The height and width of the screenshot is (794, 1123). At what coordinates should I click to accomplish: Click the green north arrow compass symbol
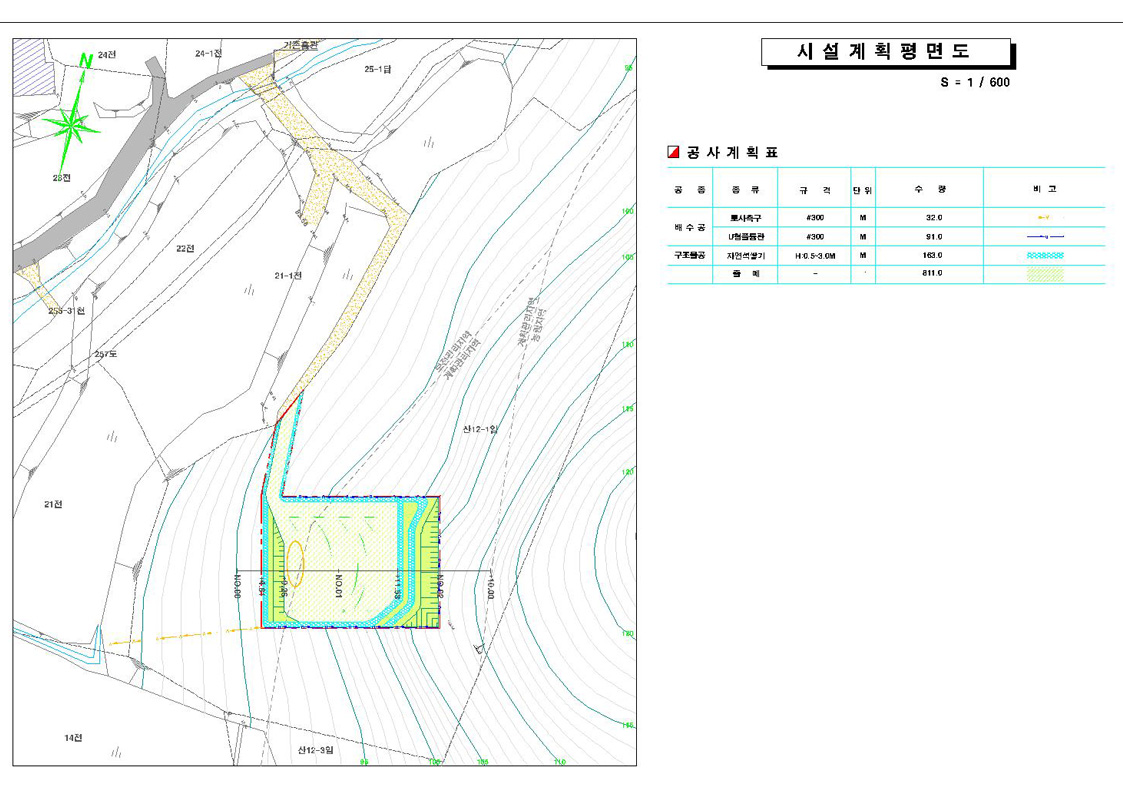tap(72, 124)
